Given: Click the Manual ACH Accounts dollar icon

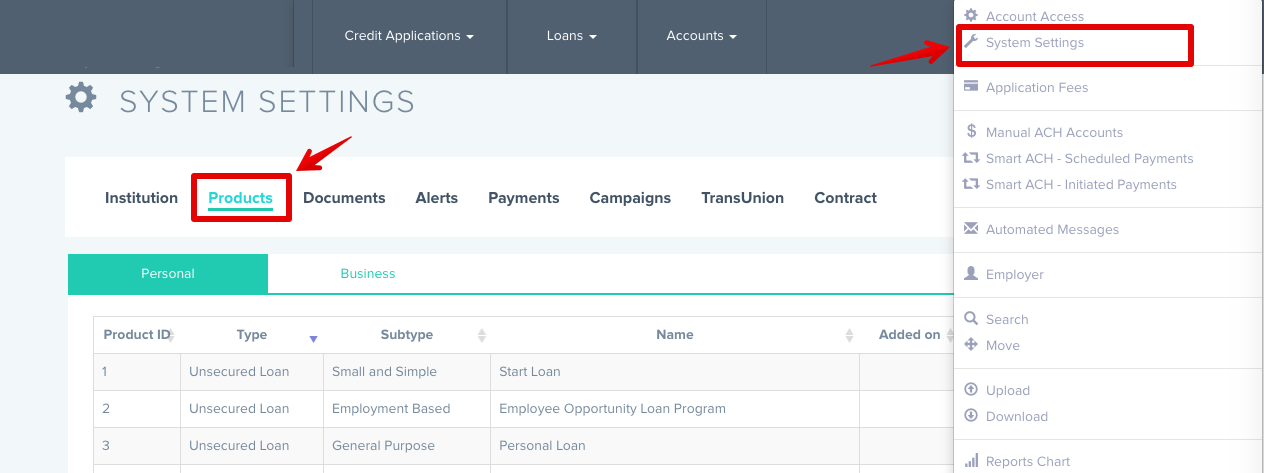Looking at the screenshot, I should 971,131.
